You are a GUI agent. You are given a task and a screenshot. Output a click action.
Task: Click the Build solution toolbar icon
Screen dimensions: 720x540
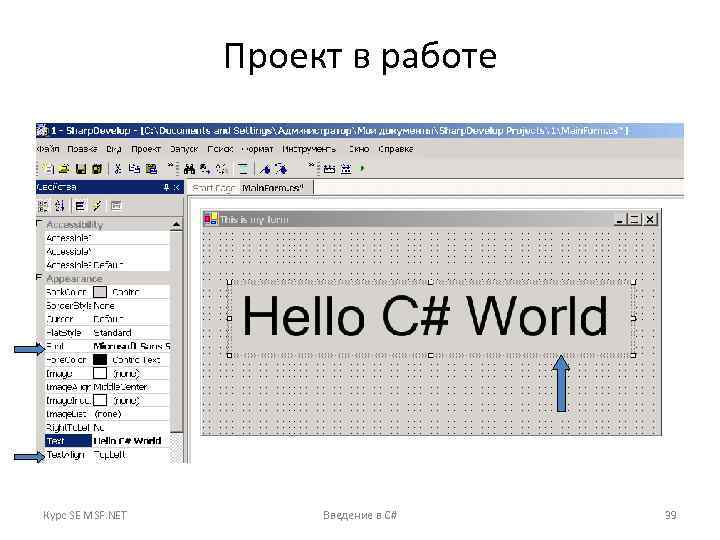click(x=329, y=169)
